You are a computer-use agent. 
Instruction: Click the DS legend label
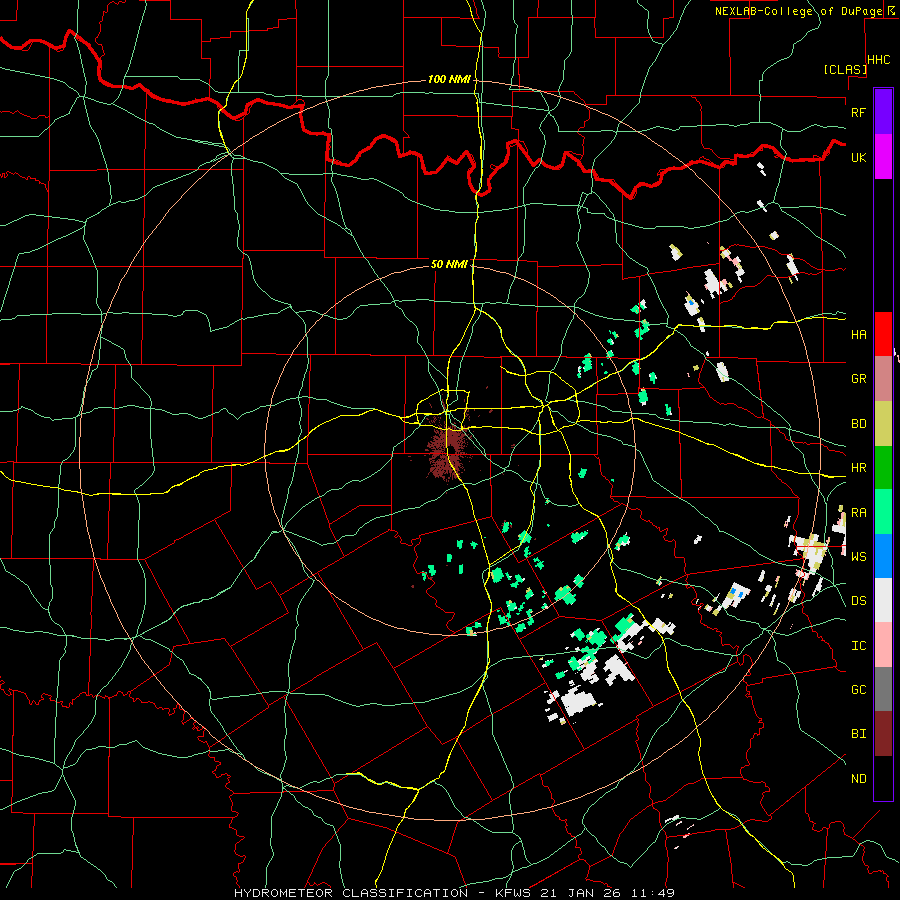[x=858, y=601]
